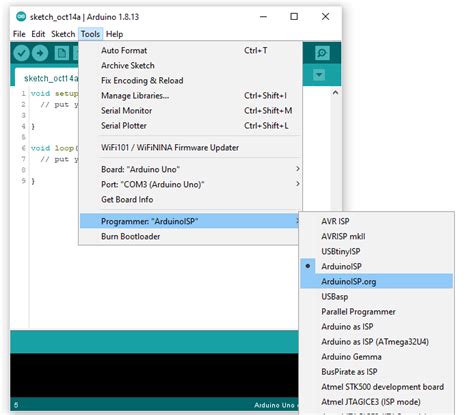Open WiFi101 / WiFiNINA Firmware Updater
This screenshot has width=474, height=415.
pyautogui.click(x=191, y=147)
